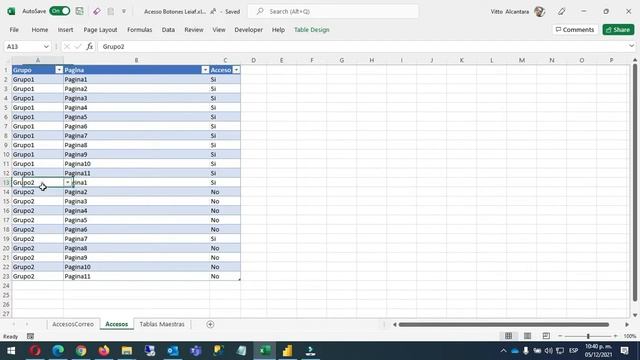The height and width of the screenshot is (360, 640).
Task: Add a new sheet with the plus icon
Action: coord(210,324)
